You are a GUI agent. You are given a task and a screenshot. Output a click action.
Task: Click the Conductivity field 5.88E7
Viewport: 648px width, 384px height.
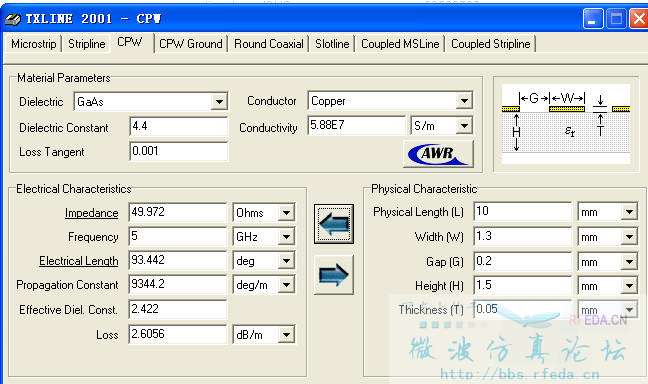(357, 125)
